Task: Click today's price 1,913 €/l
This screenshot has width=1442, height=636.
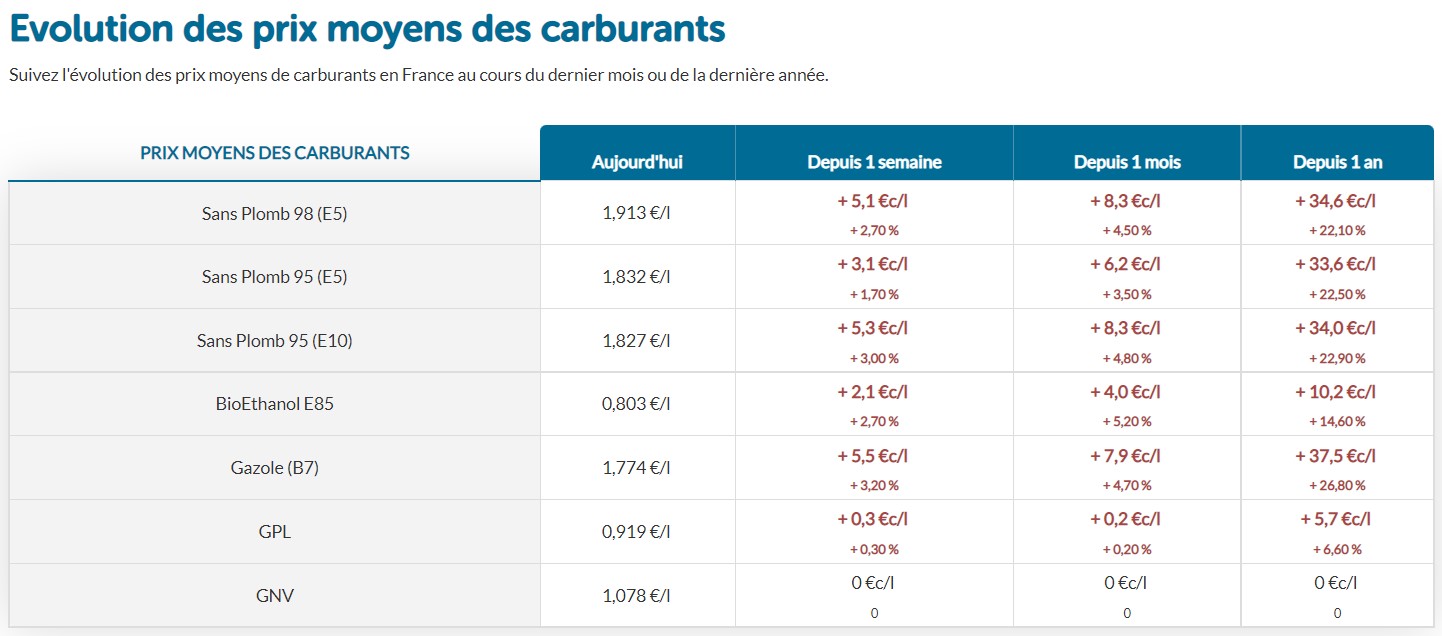Action: [x=637, y=213]
